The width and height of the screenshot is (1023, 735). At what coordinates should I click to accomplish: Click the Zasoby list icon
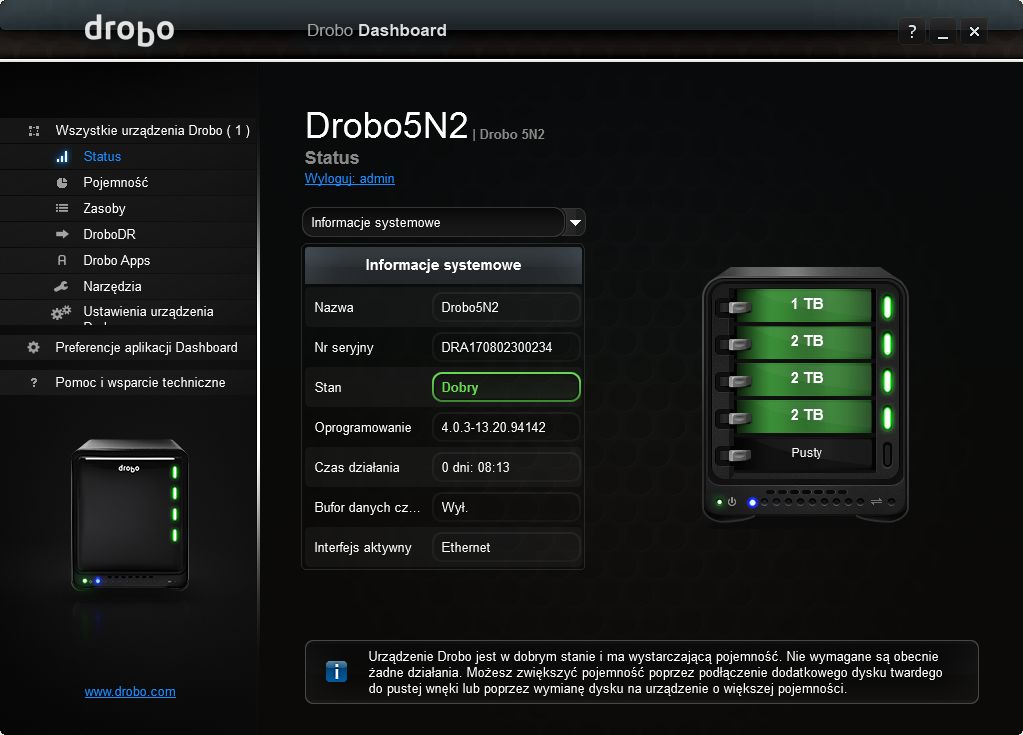pyautogui.click(x=62, y=208)
